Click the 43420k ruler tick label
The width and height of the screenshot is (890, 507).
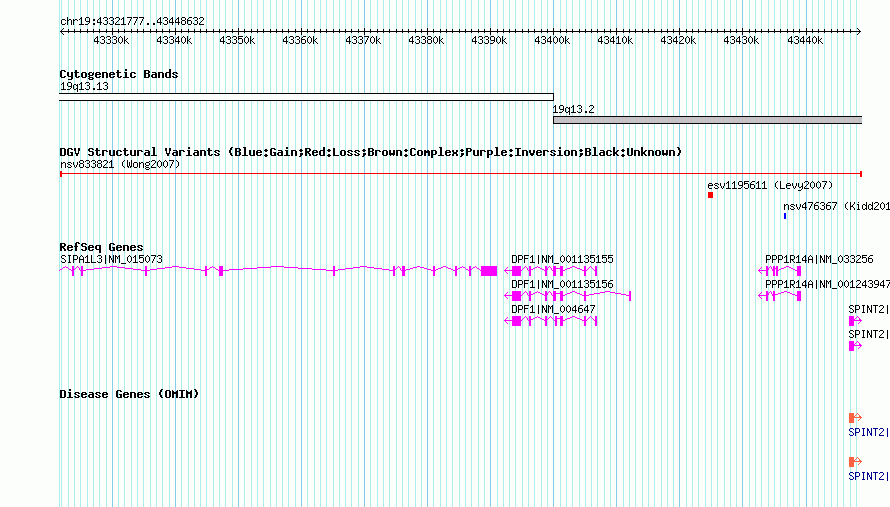[678, 40]
